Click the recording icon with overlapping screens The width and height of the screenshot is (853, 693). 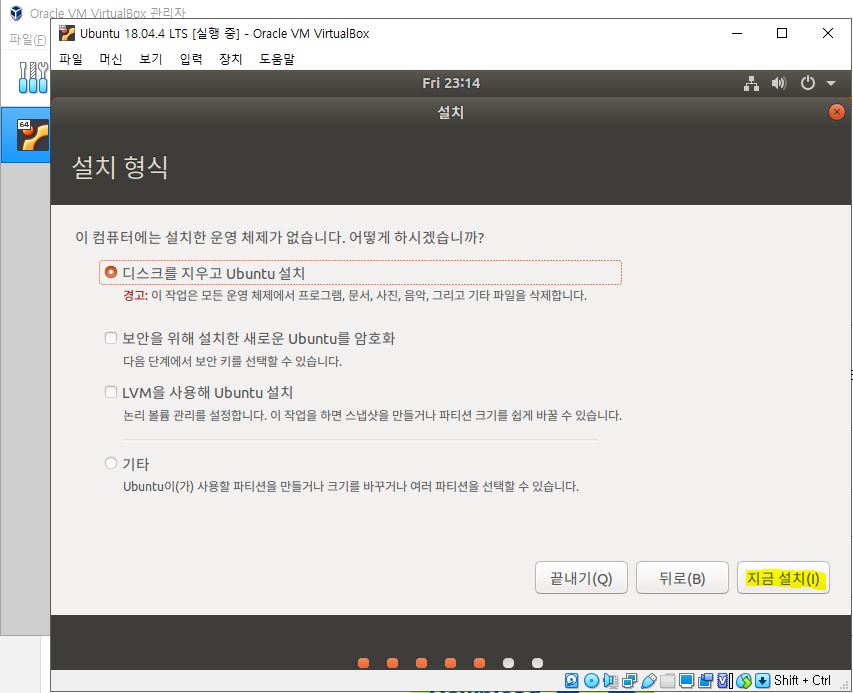pyautogui.click(x=706, y=680)
